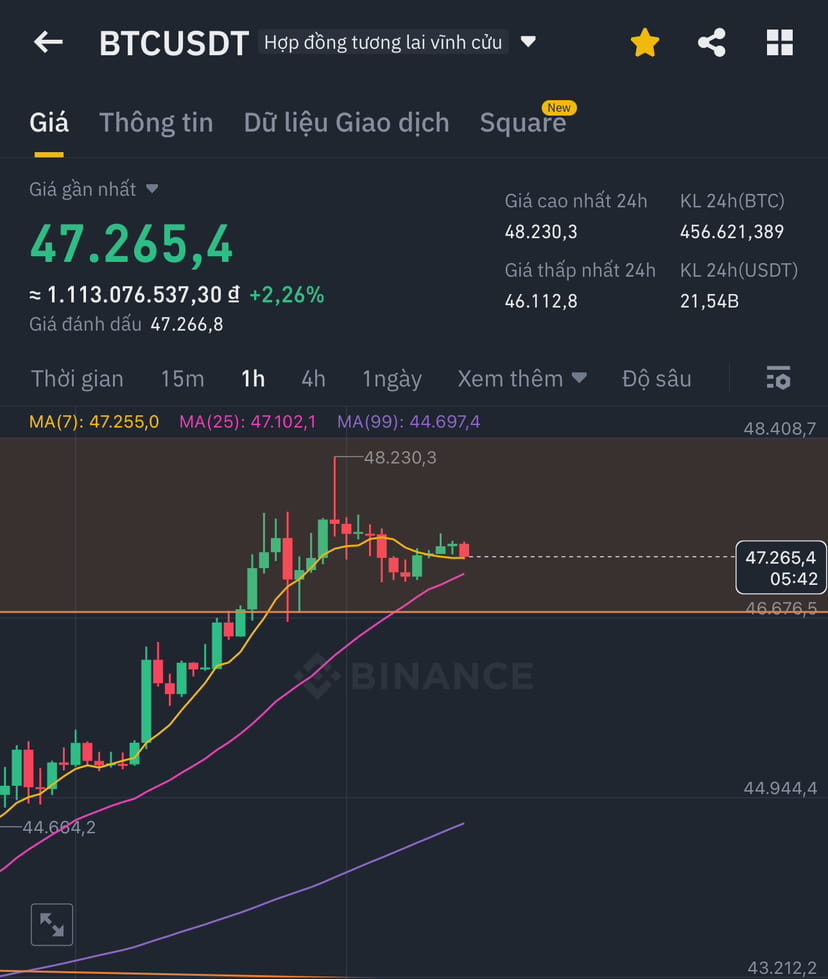Toggle the 1h timeframe selection
This screenshot has height=979, width=828.
[252, 378]
